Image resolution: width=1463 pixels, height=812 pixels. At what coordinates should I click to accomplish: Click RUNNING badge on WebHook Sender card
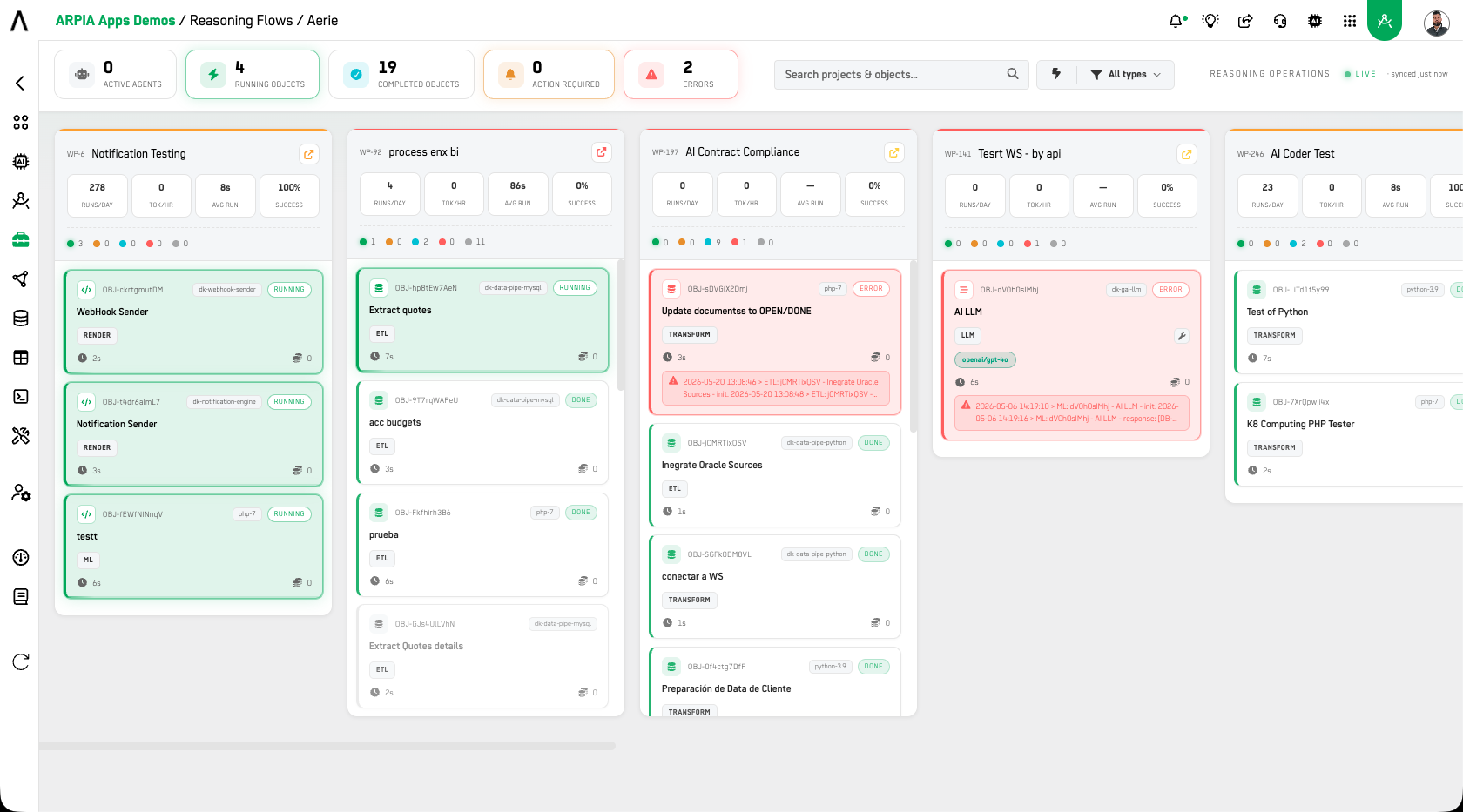(289, 290)
